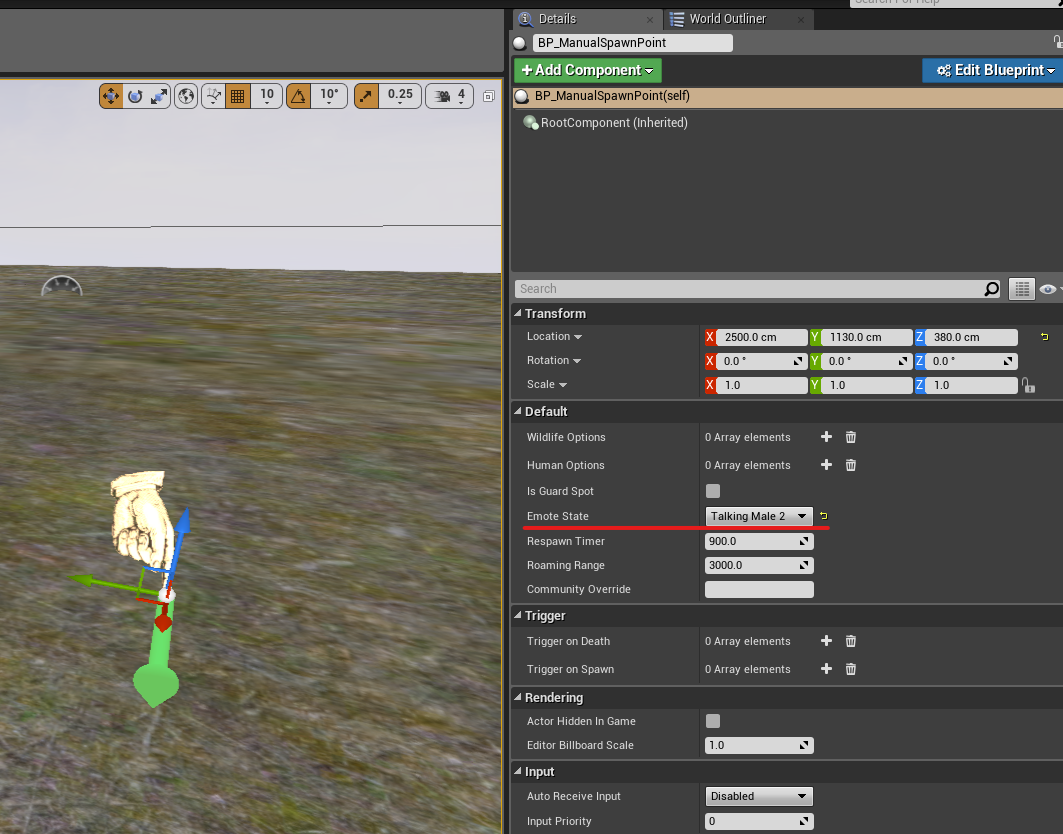Add element to Wildlife Options array

pyautogui.click(x=826, y=437)
